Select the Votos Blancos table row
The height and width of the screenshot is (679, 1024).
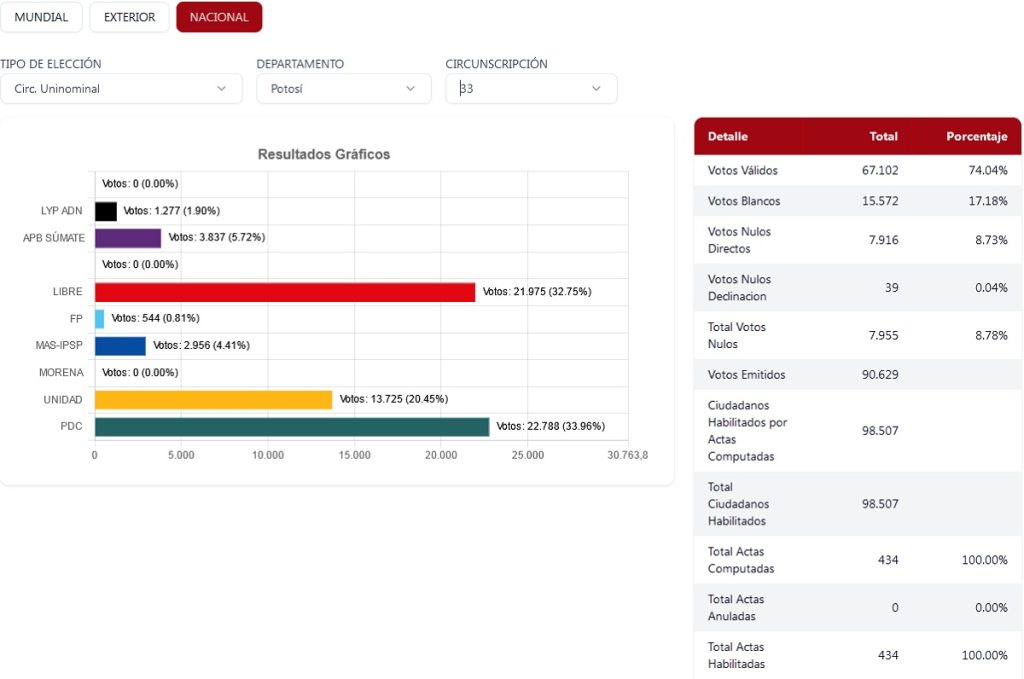(x=857, y=201)
